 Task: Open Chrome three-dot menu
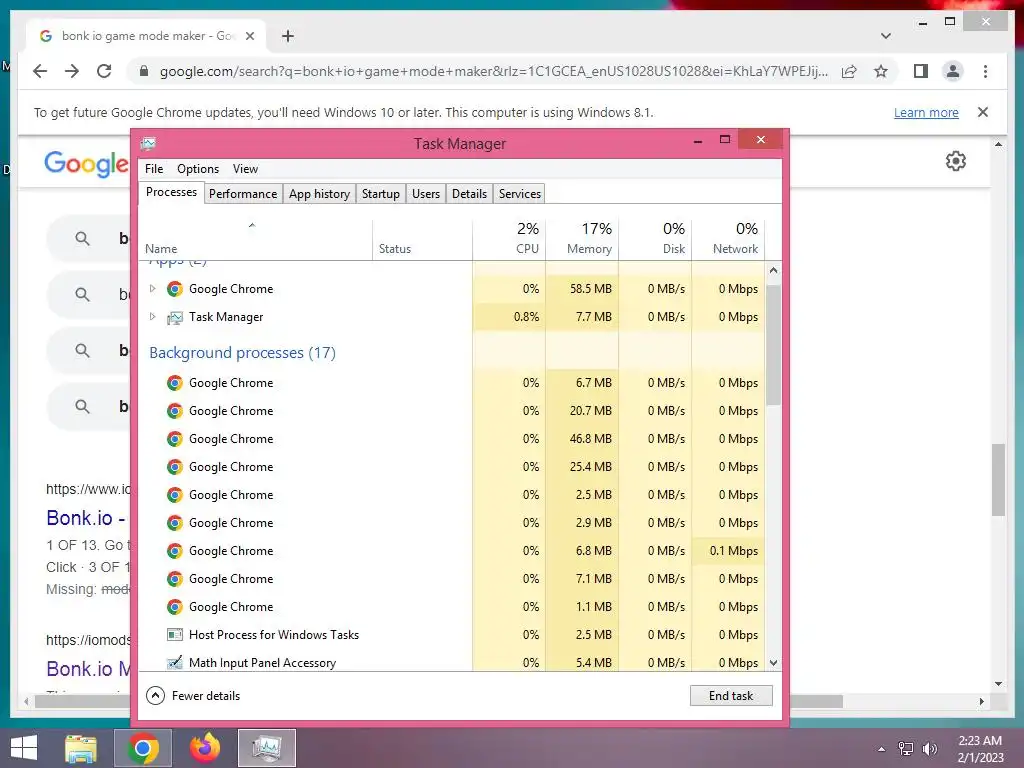(x=985, y=71)
